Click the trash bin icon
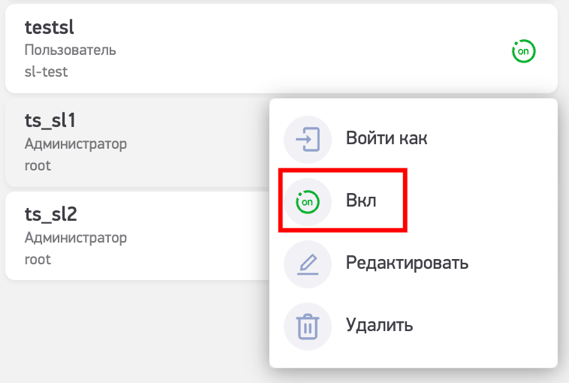Image resolution: width=570 pixels, height=384 pixels. coord(308,327)
